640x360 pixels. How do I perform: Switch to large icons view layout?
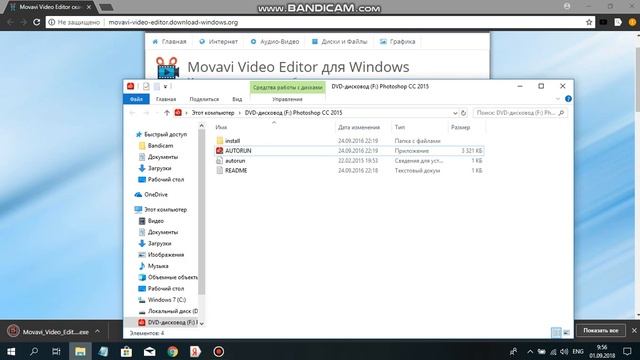coord(567,333)
